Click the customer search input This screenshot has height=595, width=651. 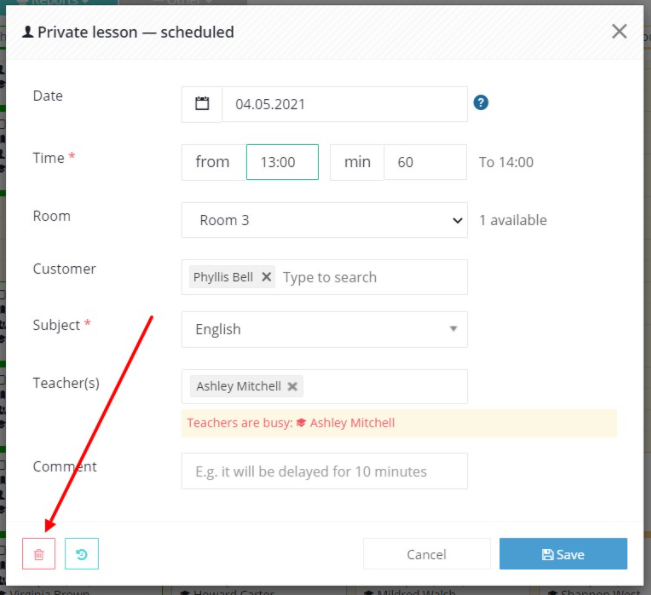click(x=372, y=277)
